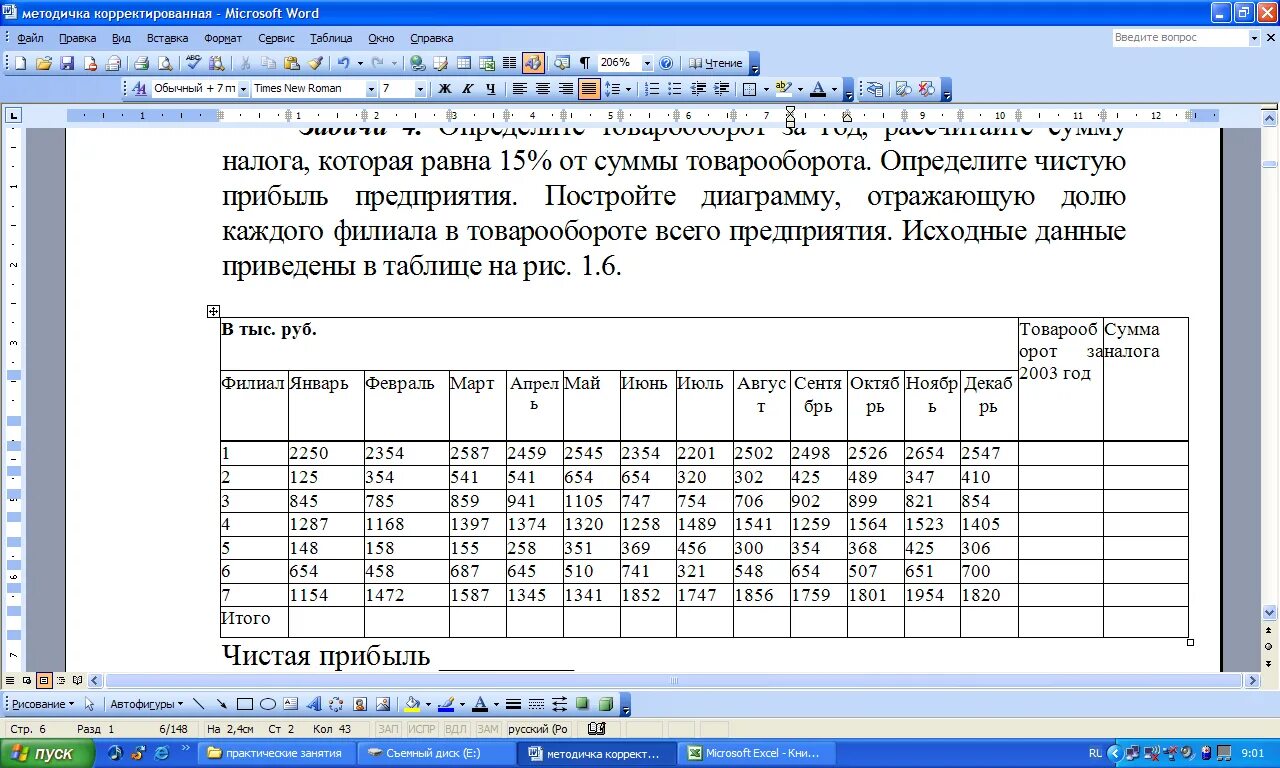Open the Times New Roman font dropdown

tap(371, 89)
